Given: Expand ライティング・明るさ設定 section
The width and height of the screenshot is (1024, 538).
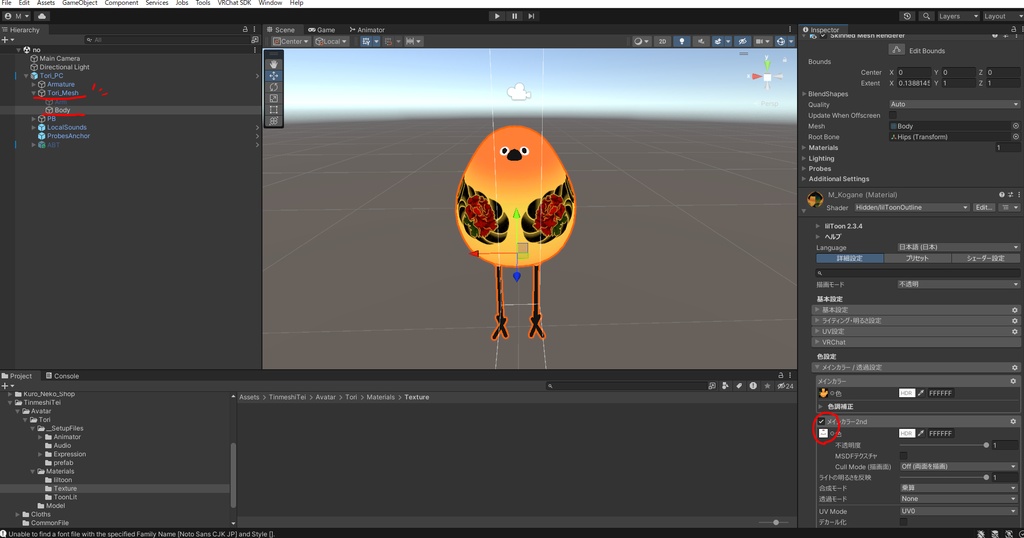Looking at the screenshot, I should (x=817, y=321).
